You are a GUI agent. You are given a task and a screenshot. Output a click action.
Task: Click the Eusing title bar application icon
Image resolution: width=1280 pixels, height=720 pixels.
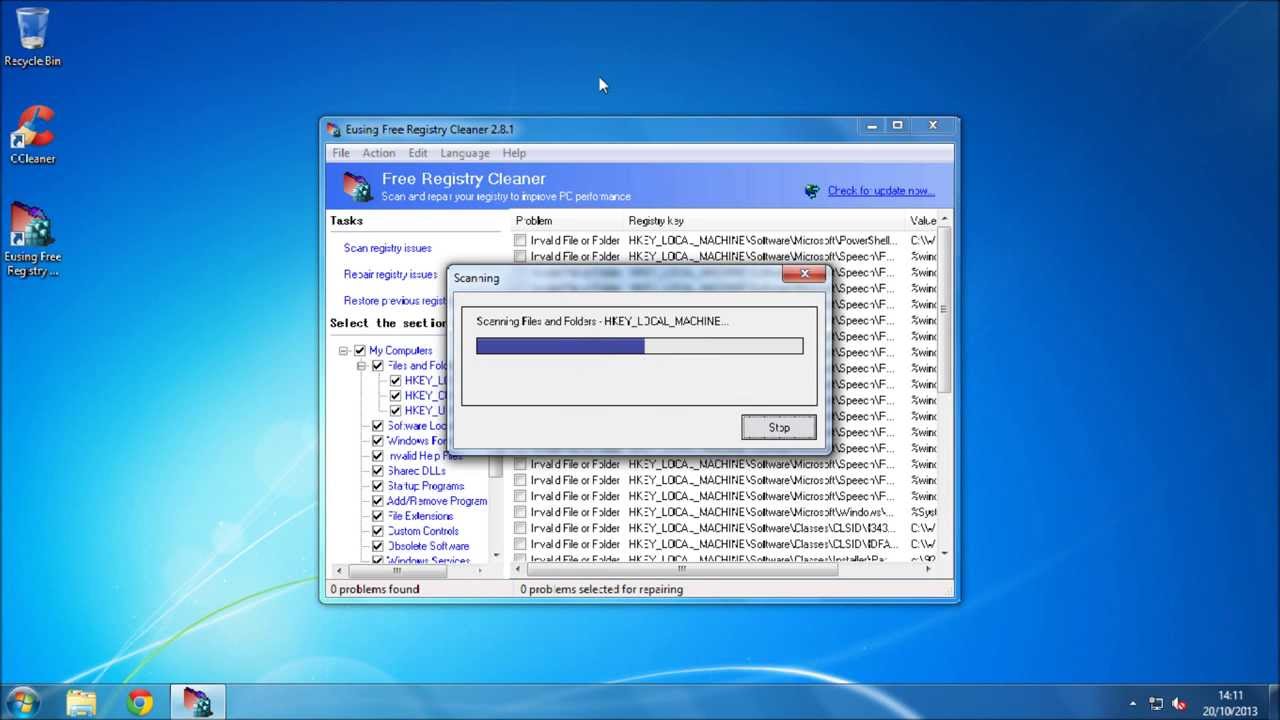(x=334, y=129)
